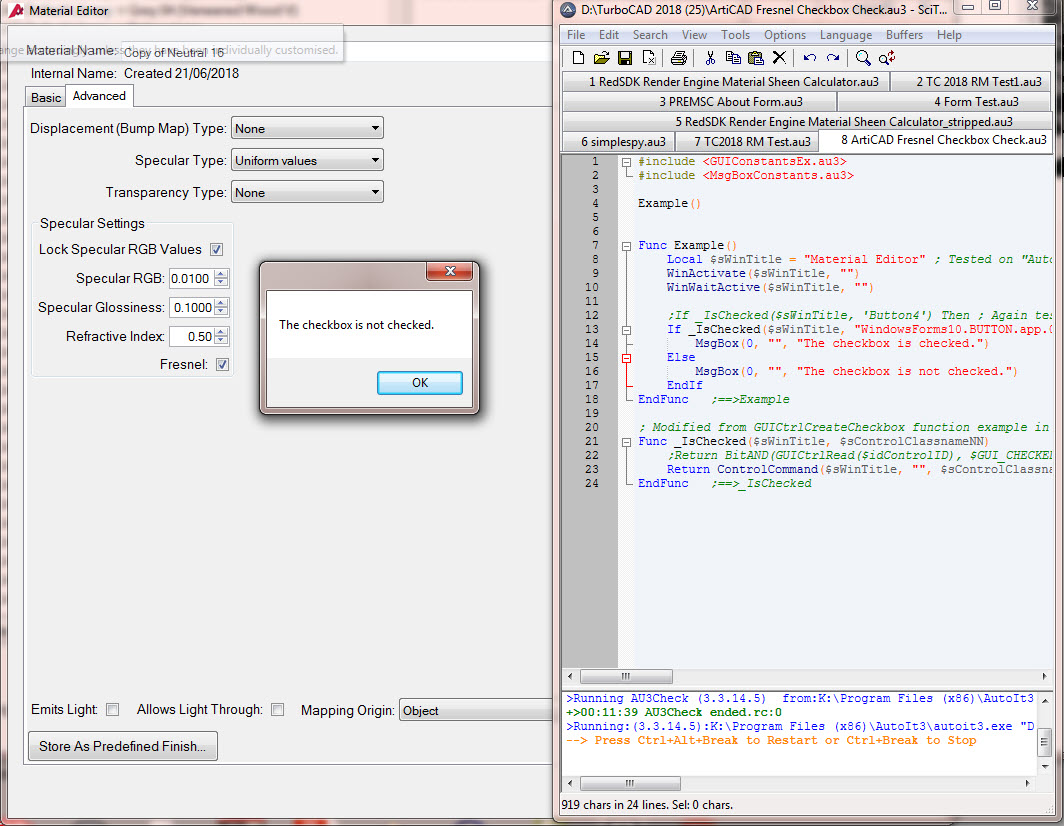Open Find using the magnifier icon
This screenshot has height=826, width=1064.
[863, 57]
